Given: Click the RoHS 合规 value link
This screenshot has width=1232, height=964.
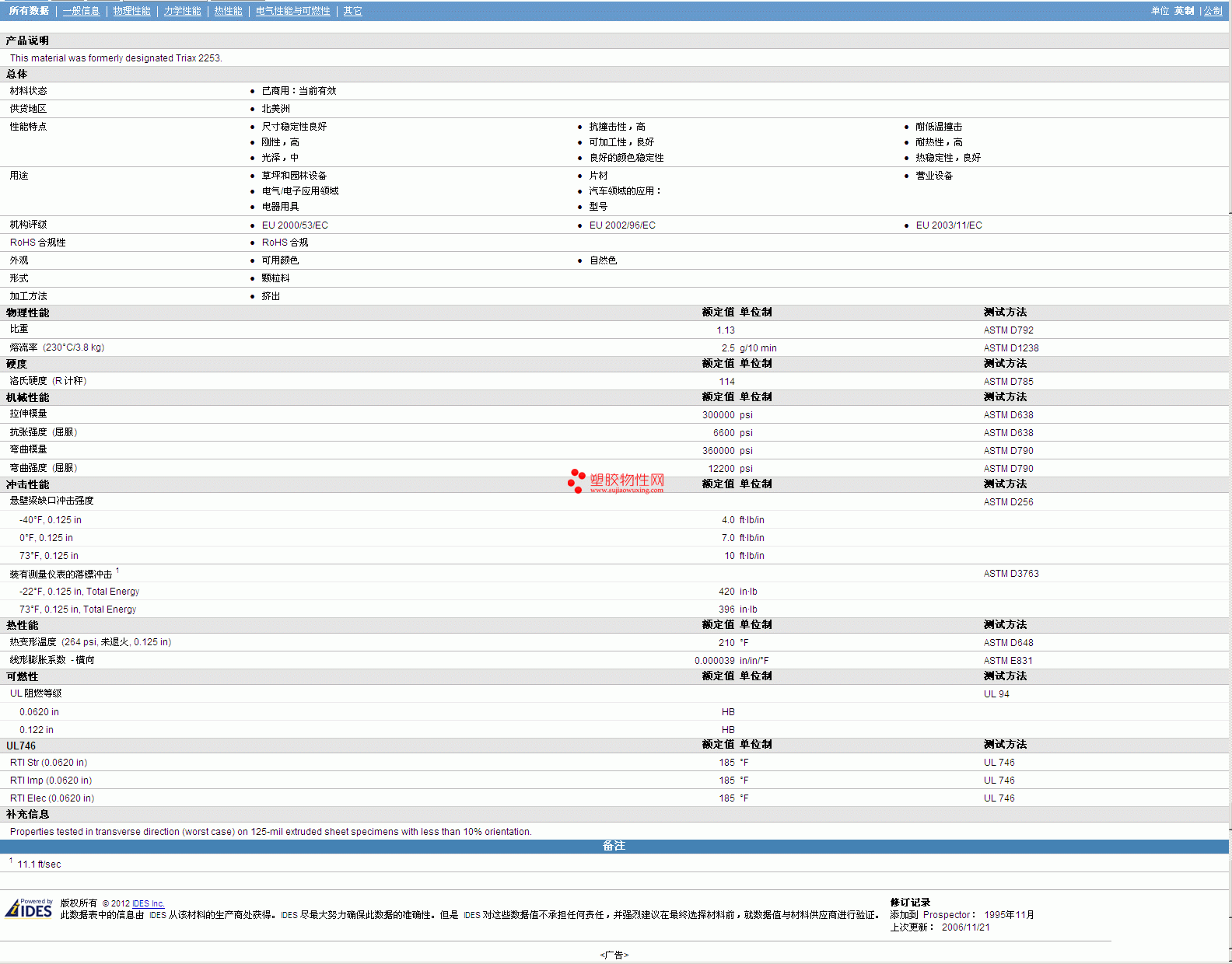Looking at the screenshot, I should pyautogui.click(x=285, y=243).
